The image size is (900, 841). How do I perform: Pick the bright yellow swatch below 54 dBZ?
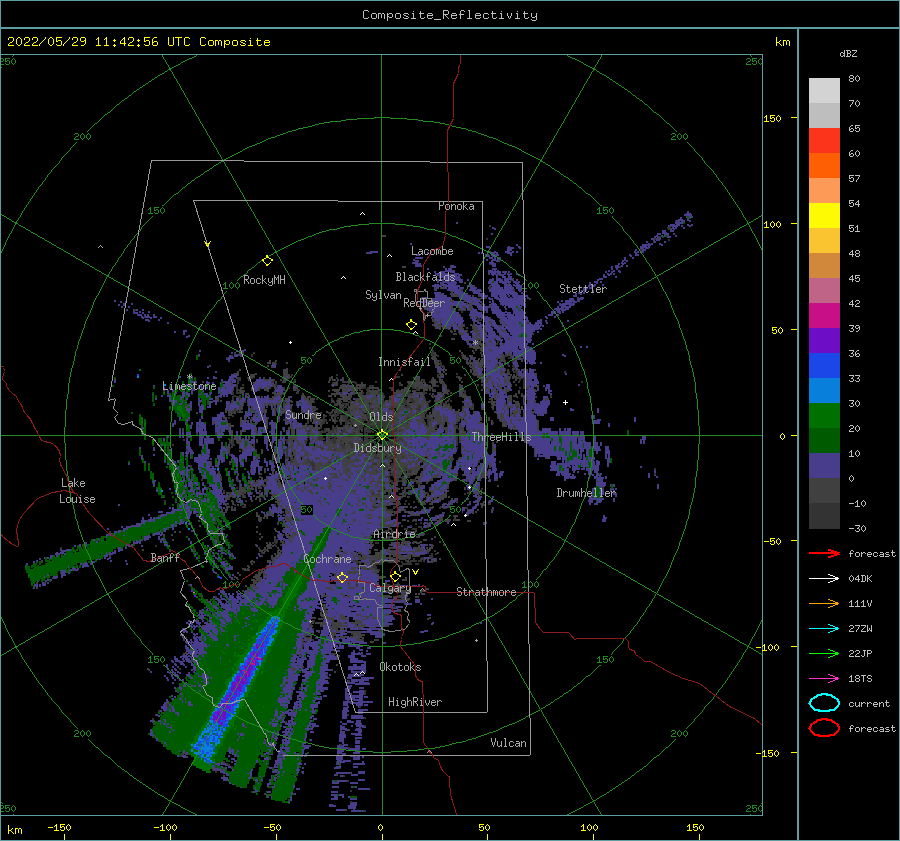pos(824,216)
